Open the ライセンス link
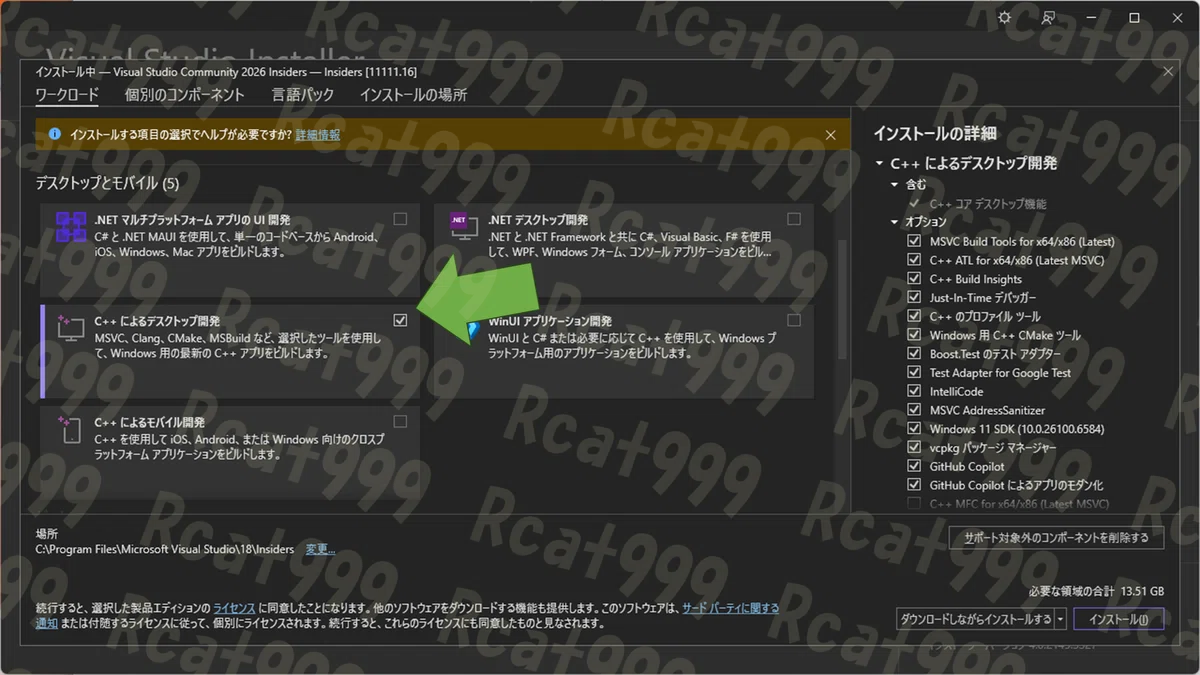Viewport: 1200px width, 675px height. click(x=234, y=607)
